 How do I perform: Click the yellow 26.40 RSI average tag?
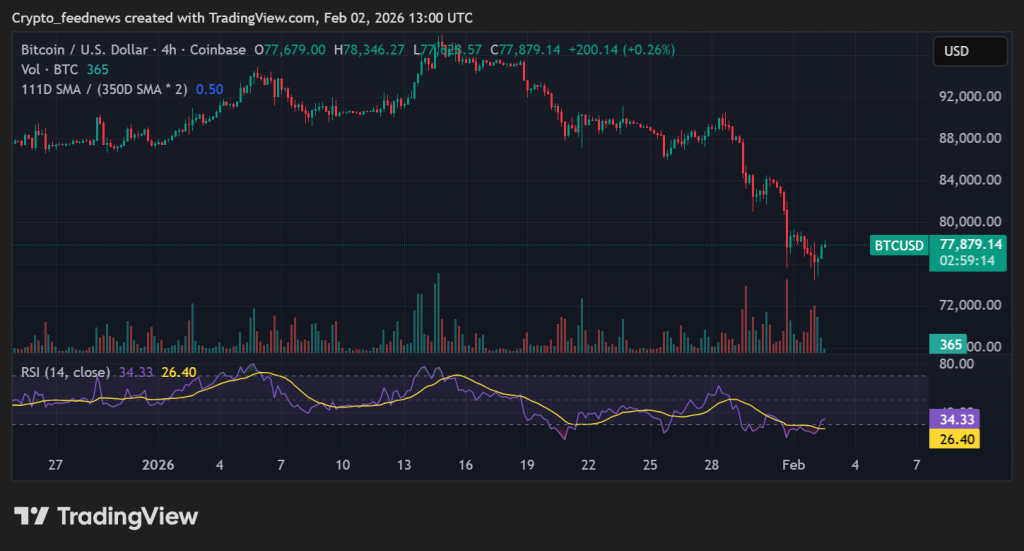click(954, 439)
